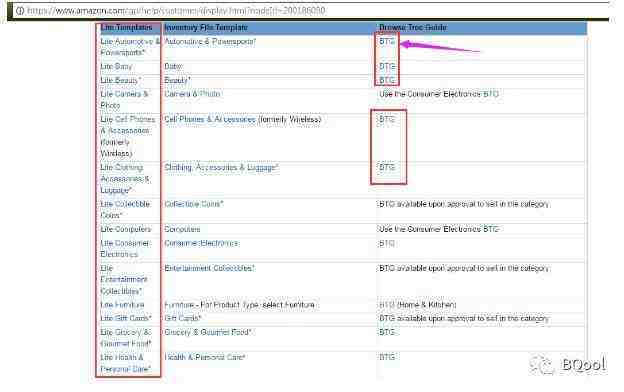Open Lite Gift Cards template link
The width and height of the screenshot is (624, 392).
point(126,318)
